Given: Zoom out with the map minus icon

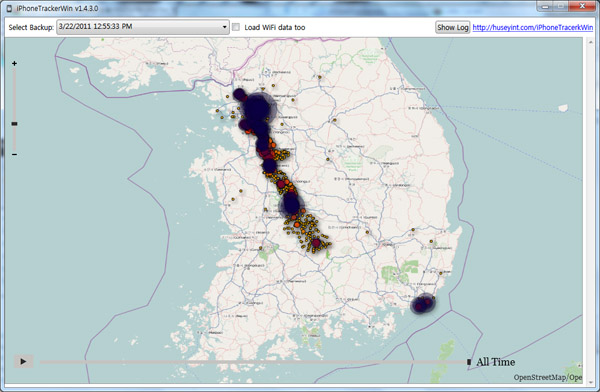Looking at the screenshot, I should click(x=14, y=154).
